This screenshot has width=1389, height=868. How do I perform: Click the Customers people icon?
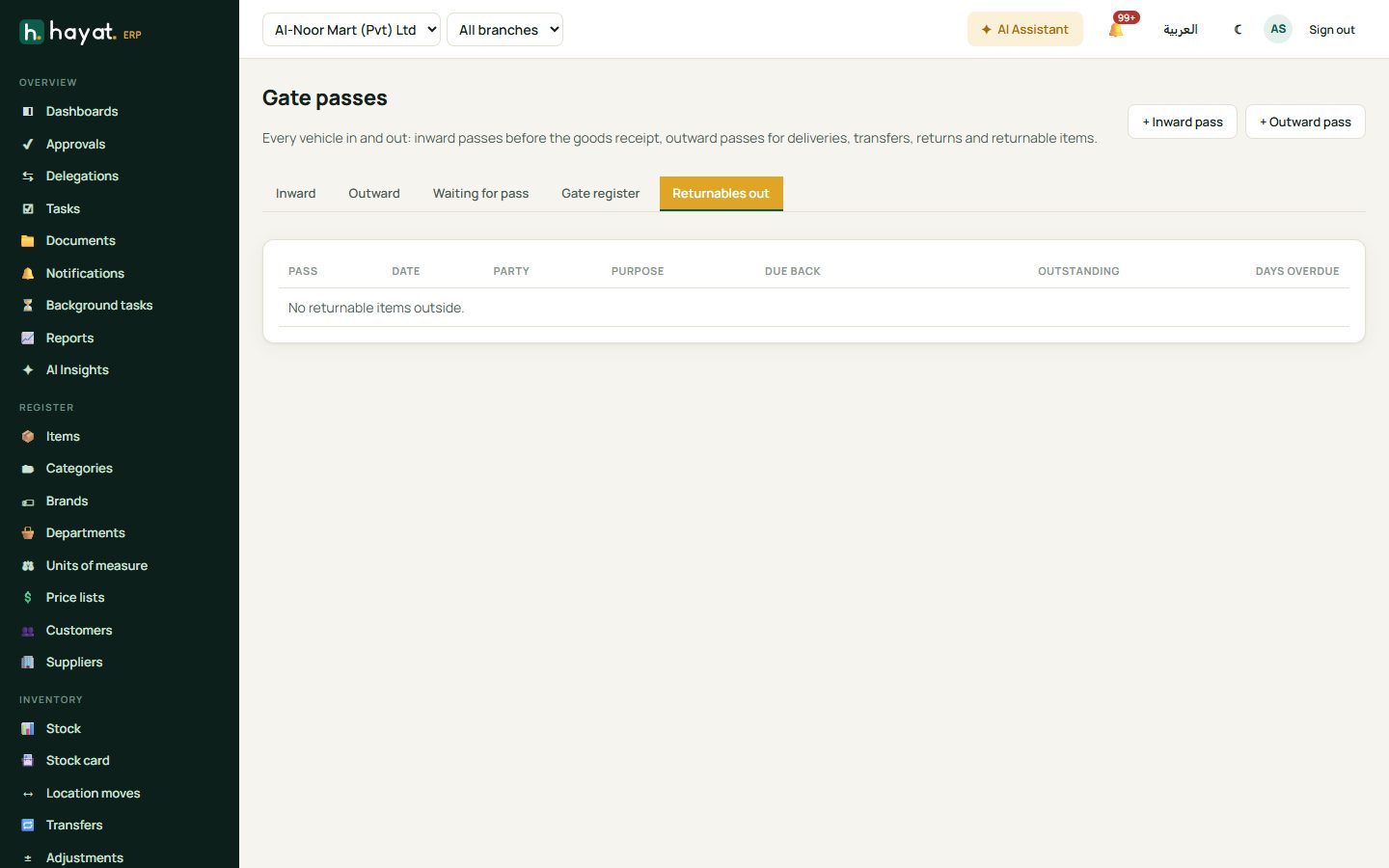pos(28,631)
